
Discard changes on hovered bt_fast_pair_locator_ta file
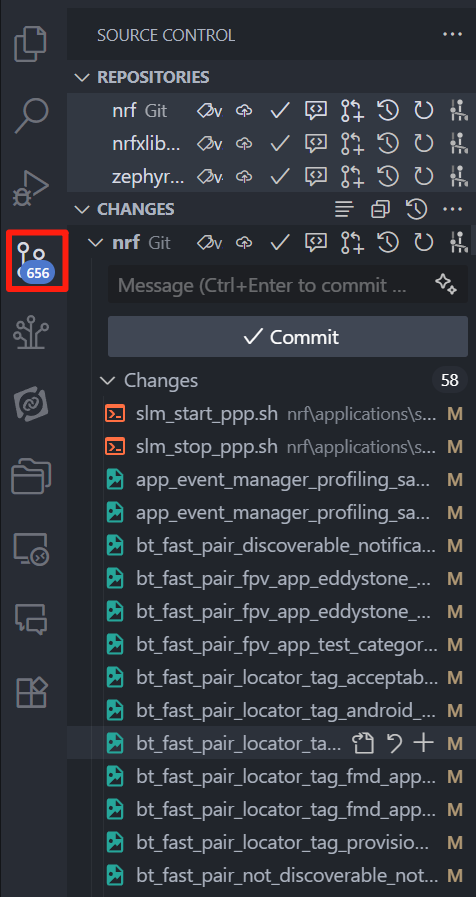pyautogui.click(x=394, y=743)
